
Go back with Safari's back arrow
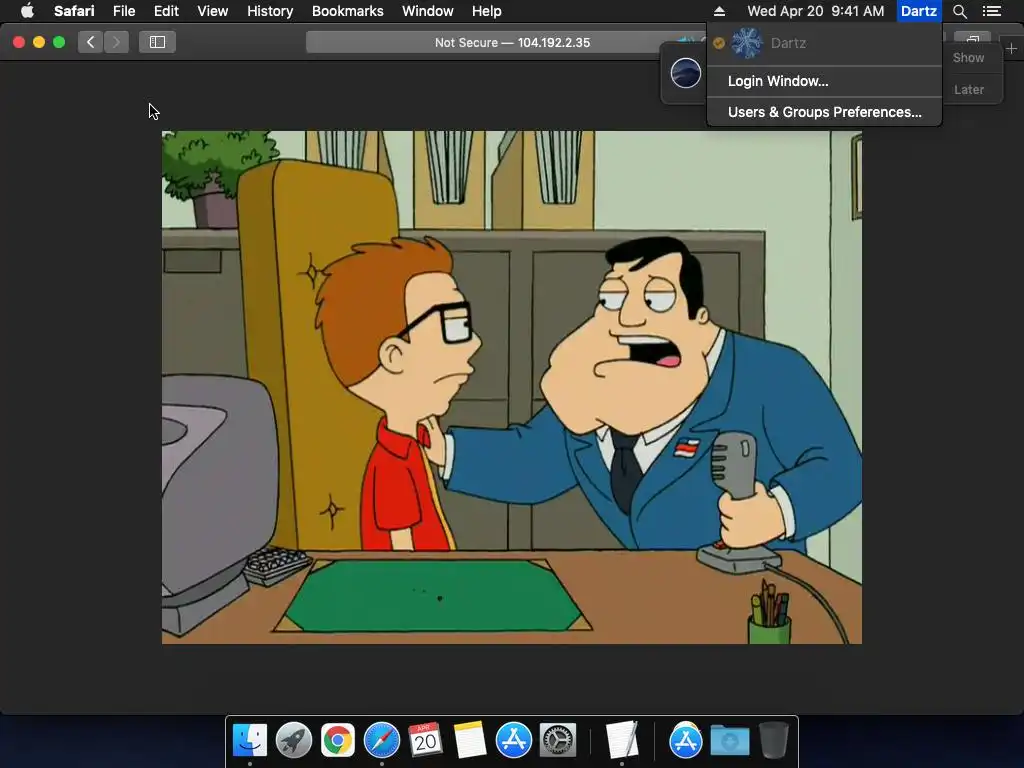tap(91, 42)
